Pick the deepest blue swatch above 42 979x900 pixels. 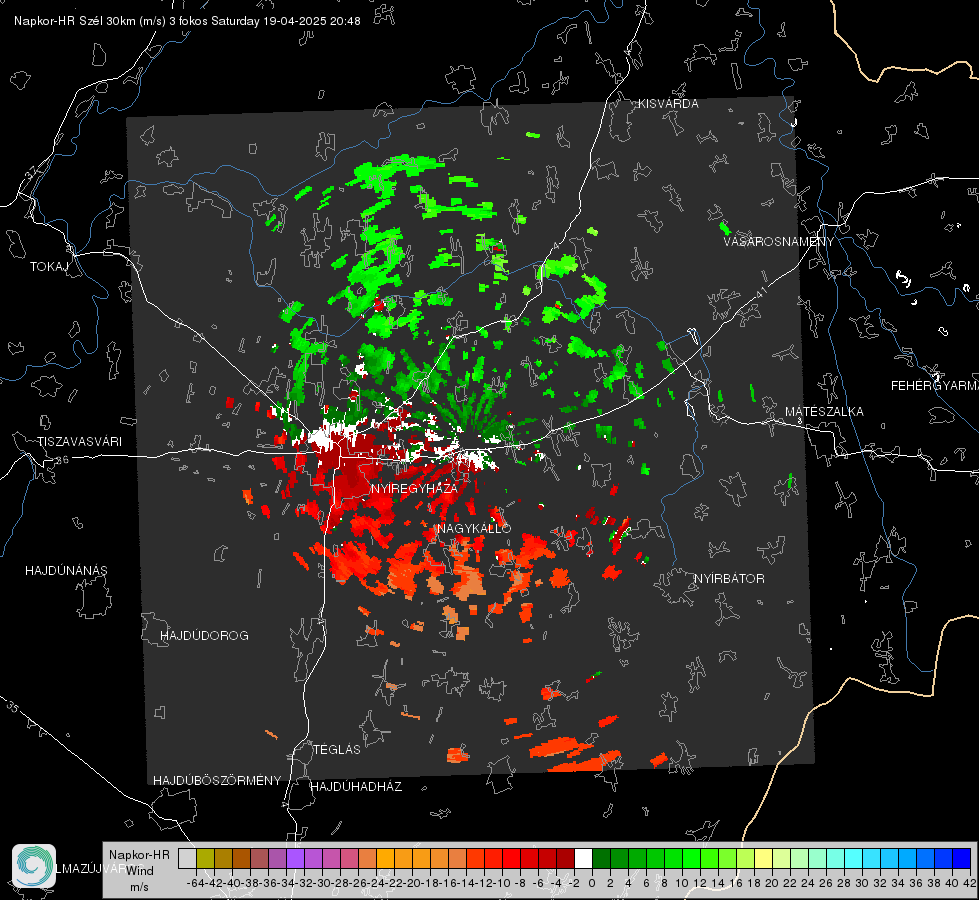tap(962, 858)
